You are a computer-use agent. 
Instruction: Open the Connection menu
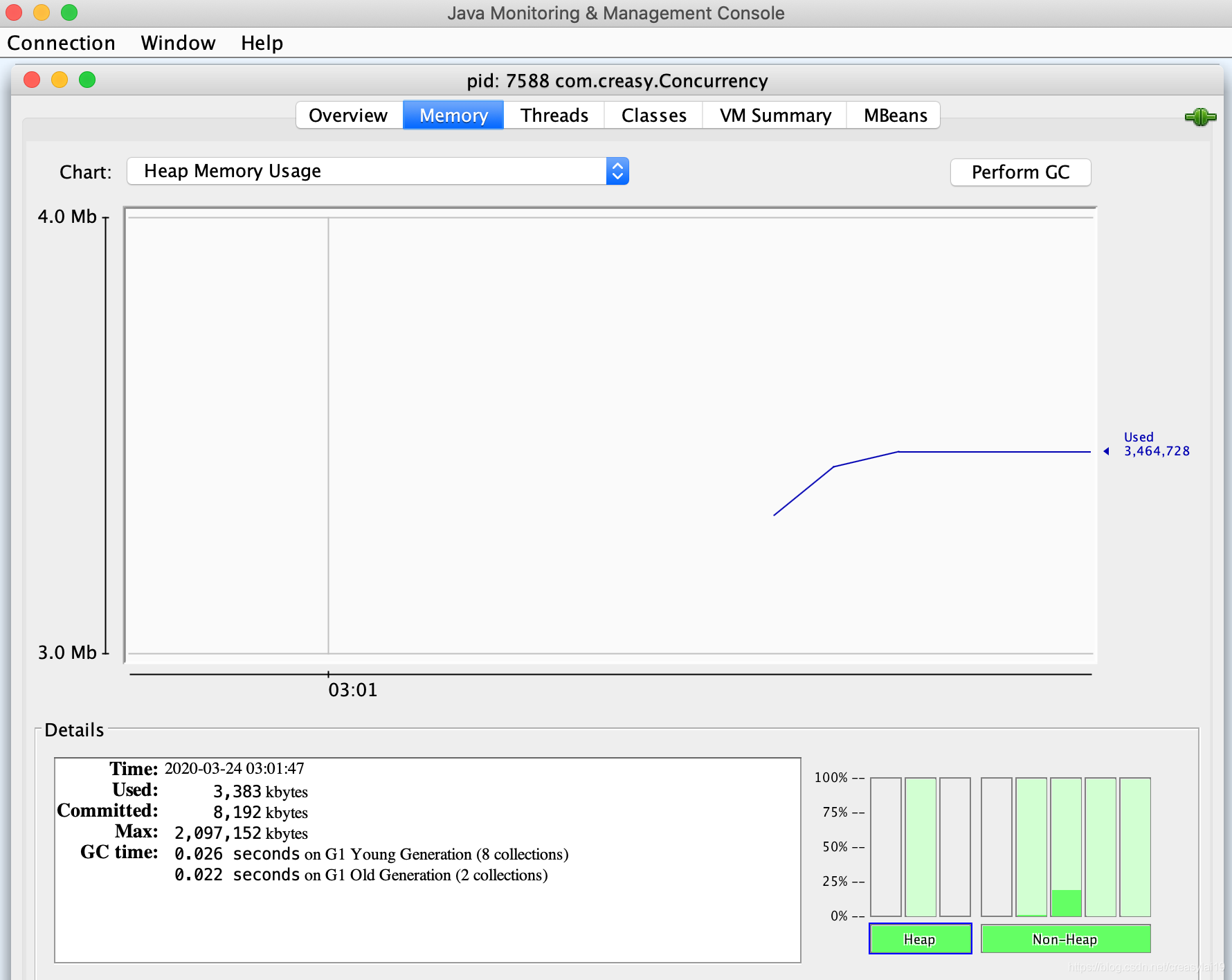point(61,43)
